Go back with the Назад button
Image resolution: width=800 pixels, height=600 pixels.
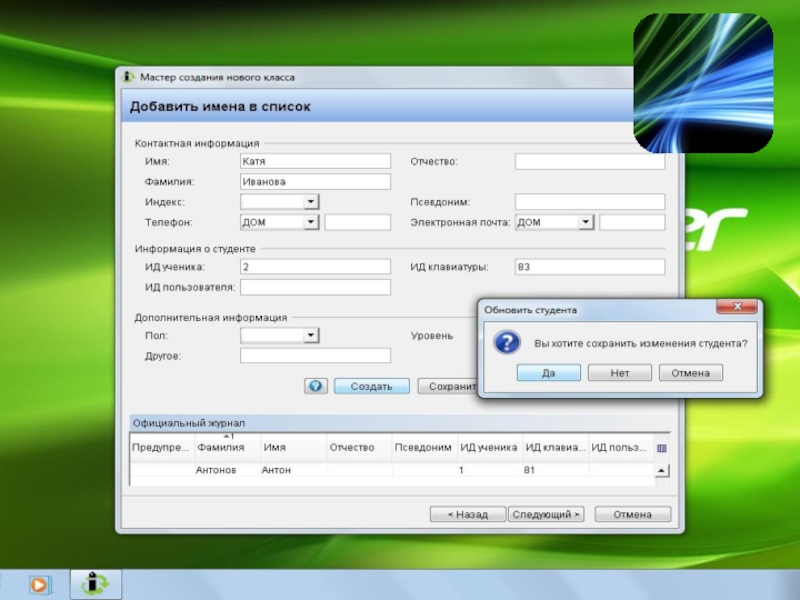[x=467, y=514]
